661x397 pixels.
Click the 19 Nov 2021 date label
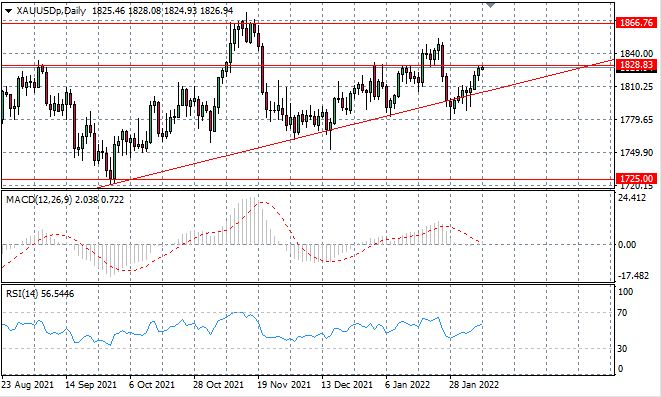[x=283, y=385]
